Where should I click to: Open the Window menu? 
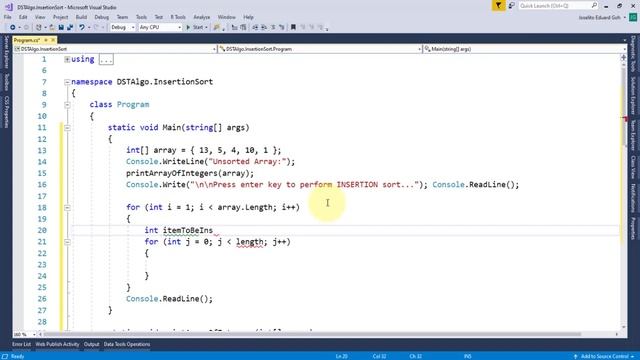[227, 17]
